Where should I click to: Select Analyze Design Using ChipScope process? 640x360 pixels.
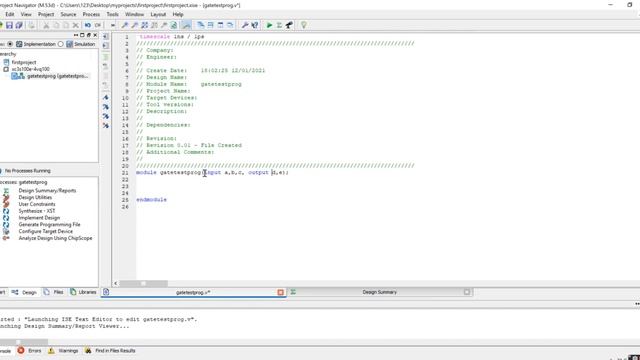(56, 238)
